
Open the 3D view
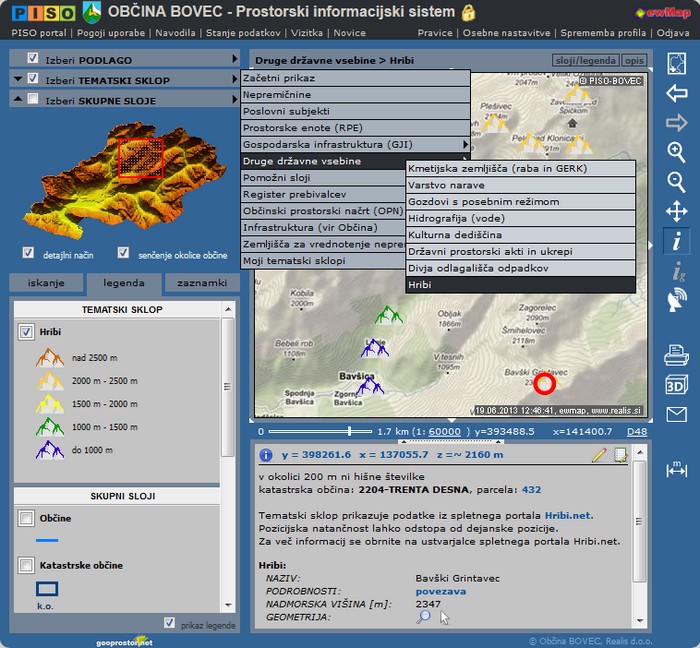(x=677, y=385)
